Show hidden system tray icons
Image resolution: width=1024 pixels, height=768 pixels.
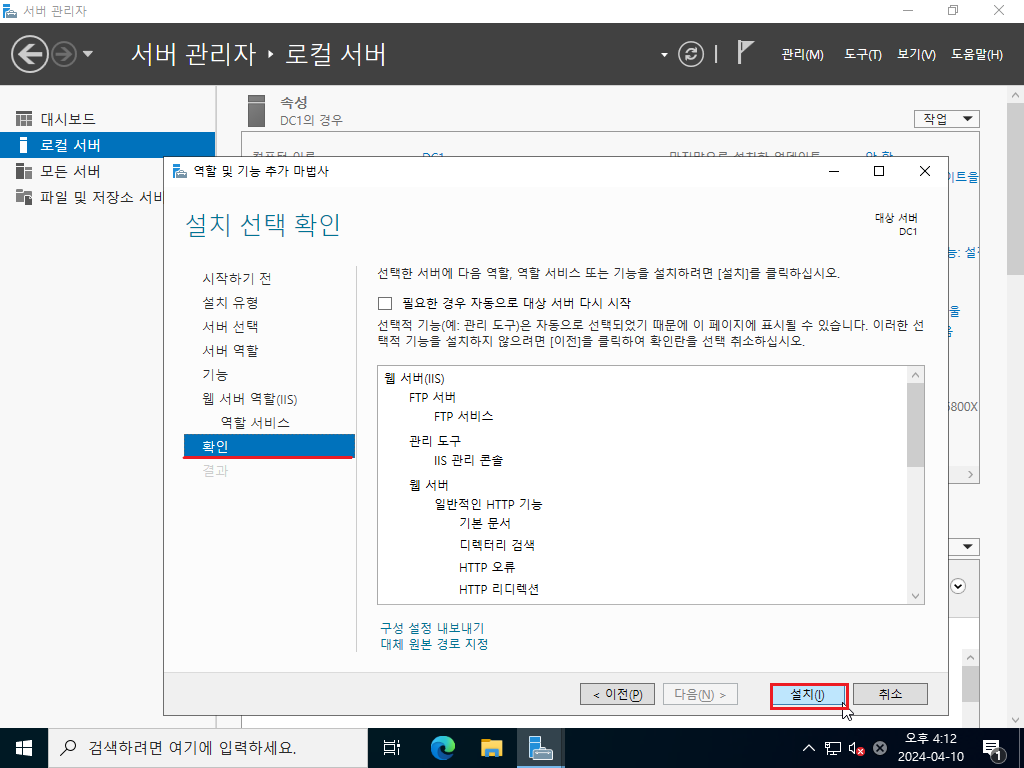point(808,748)
